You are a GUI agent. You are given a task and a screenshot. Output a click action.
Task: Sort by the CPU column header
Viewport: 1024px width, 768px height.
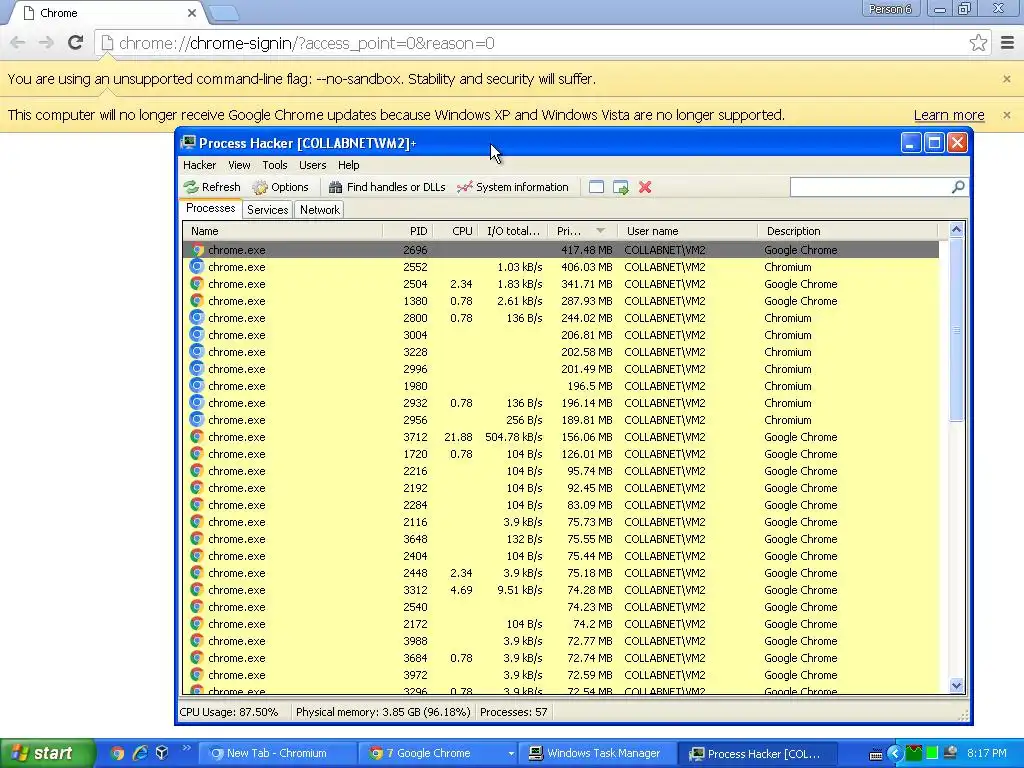pos(456,231)
